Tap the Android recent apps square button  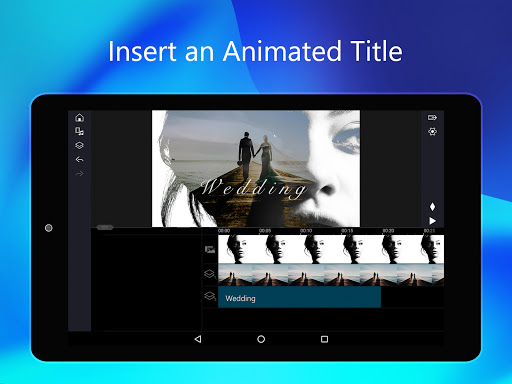coord(324,339)
